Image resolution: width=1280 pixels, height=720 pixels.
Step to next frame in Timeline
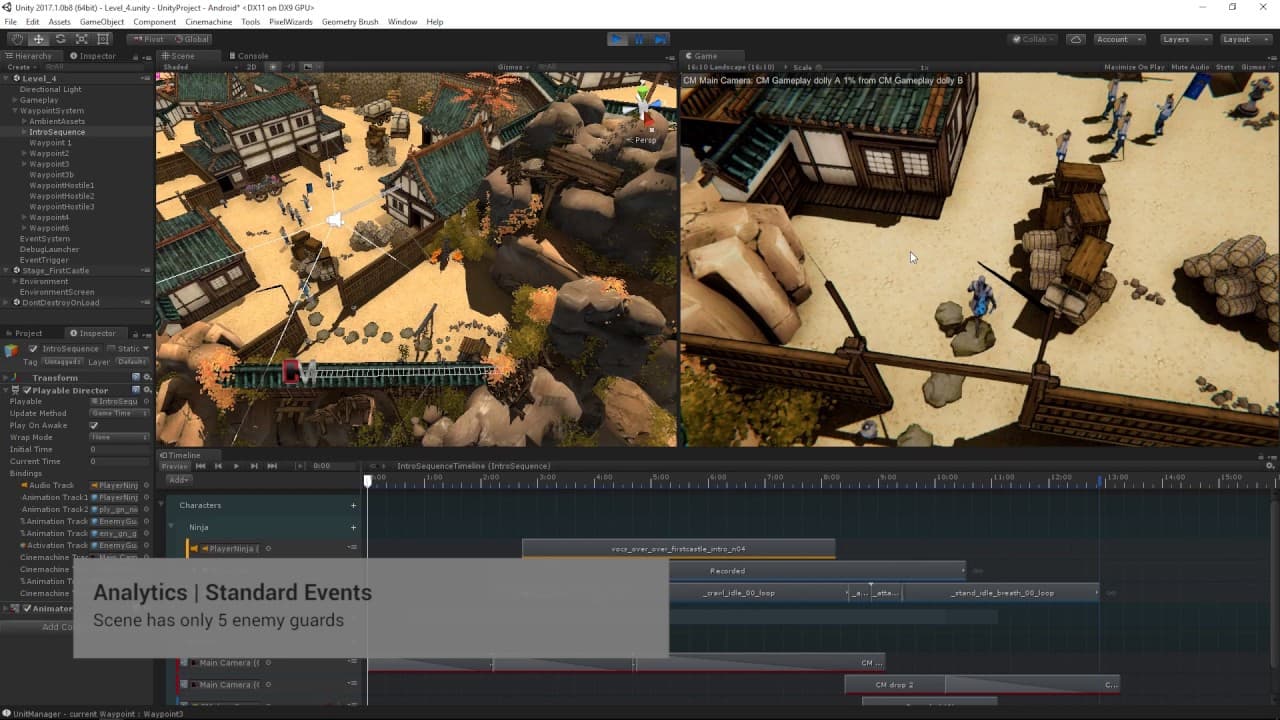(x=254, y=466)
